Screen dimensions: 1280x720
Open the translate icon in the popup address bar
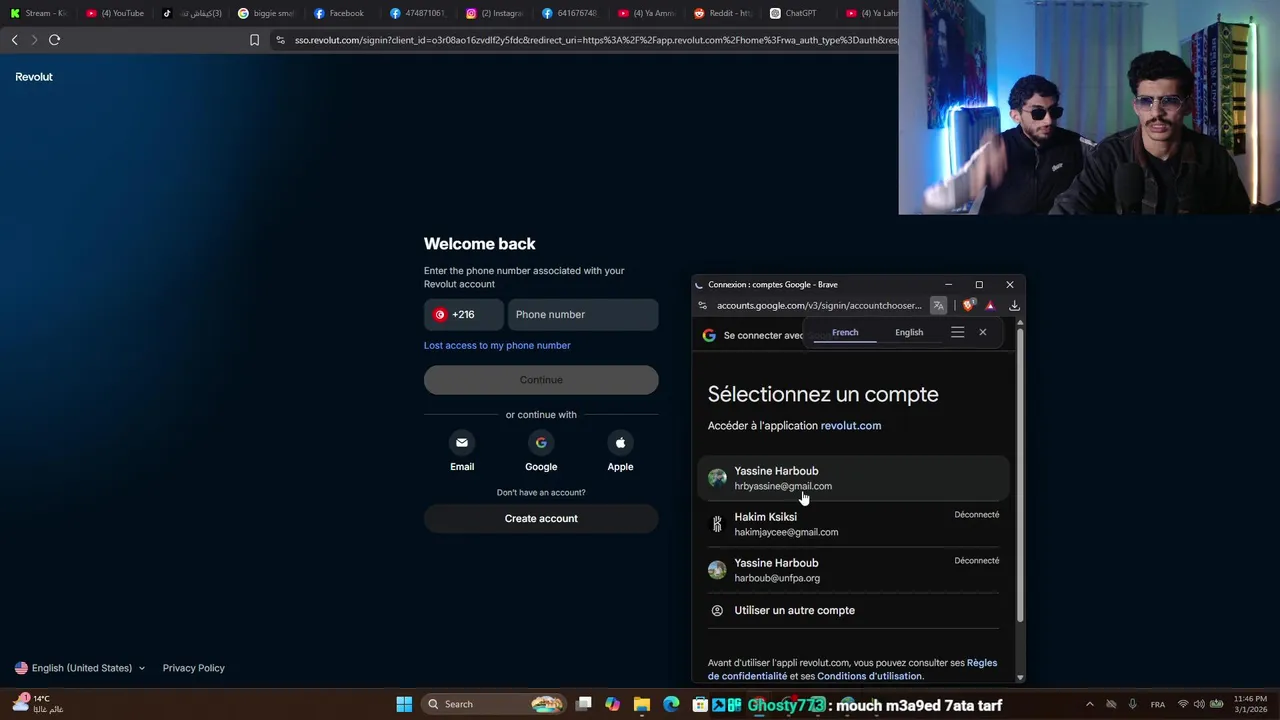click(938, 306)
